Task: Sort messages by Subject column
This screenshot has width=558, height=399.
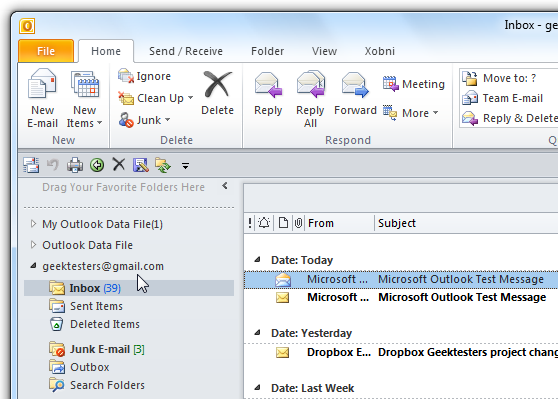Action: [x=467, y=223]
